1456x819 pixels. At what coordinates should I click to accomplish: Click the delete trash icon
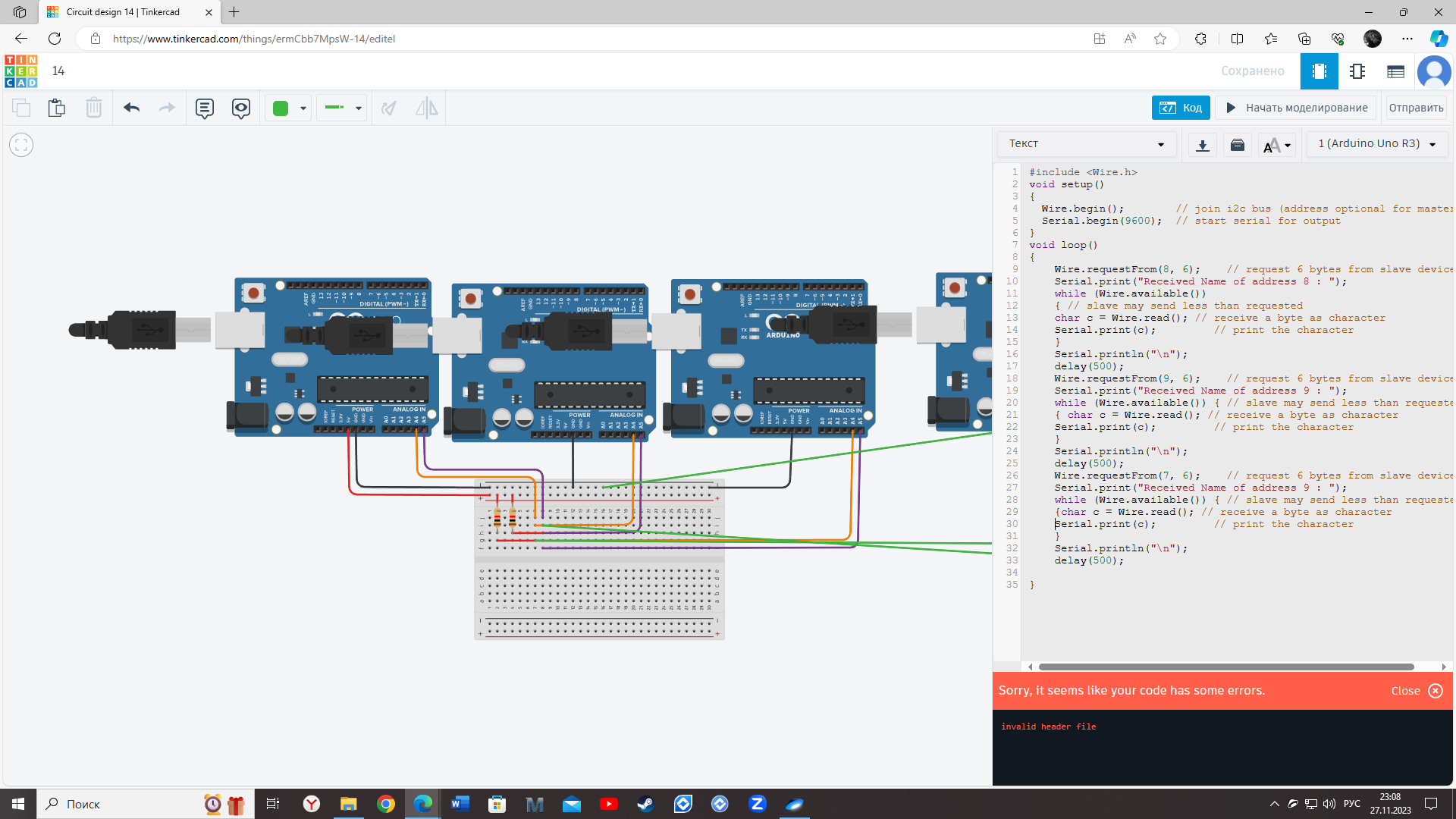click(x=93, y=108)
